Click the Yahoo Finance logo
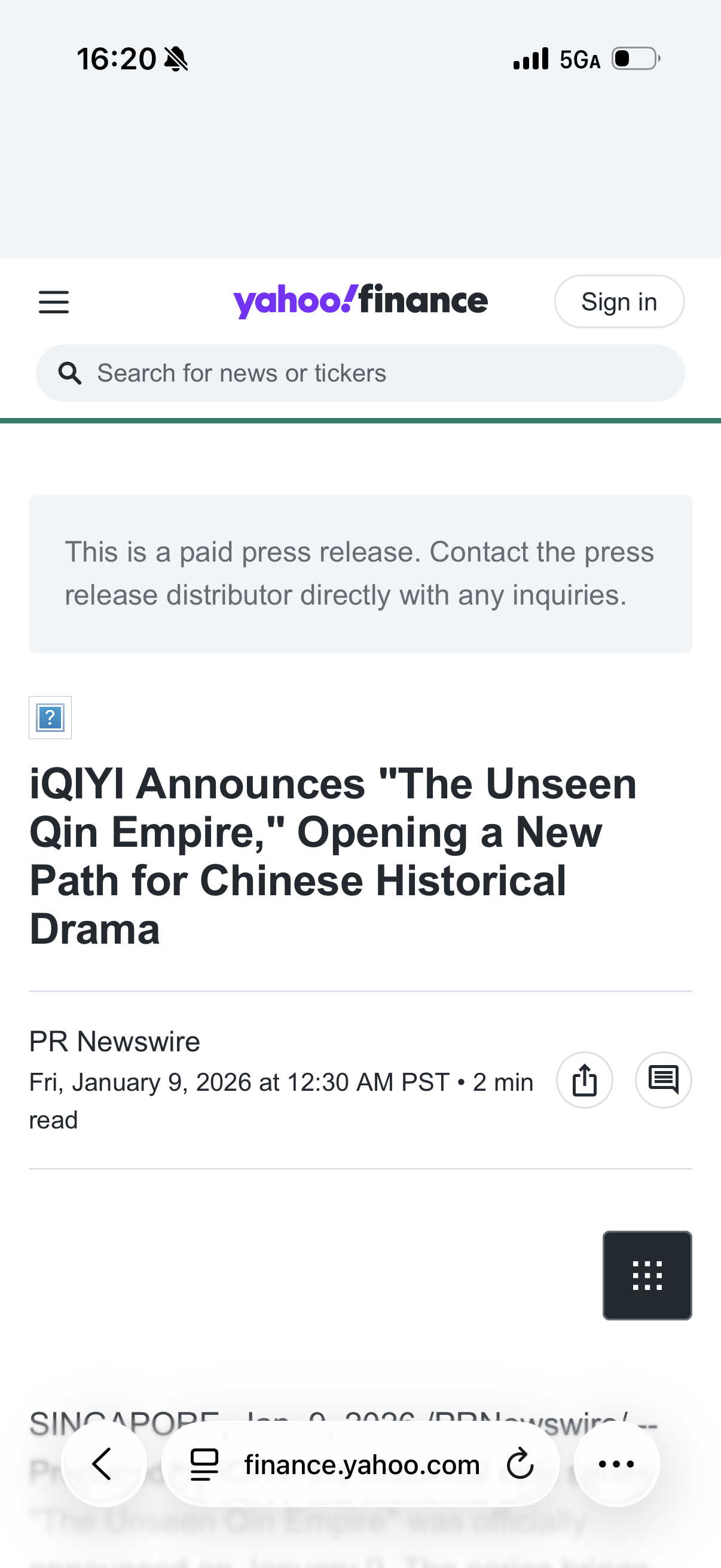This screenshot has height=1568, width=721. tap(360, 301)
